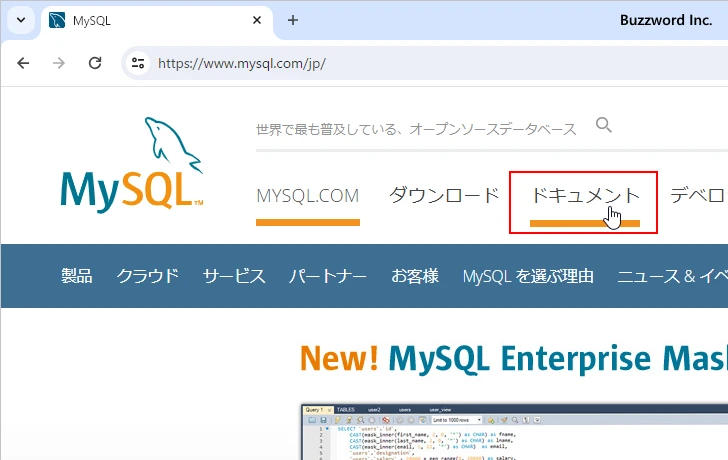
Task: Click the 製品 link in blue bar
Action: (x=76, y=276)
